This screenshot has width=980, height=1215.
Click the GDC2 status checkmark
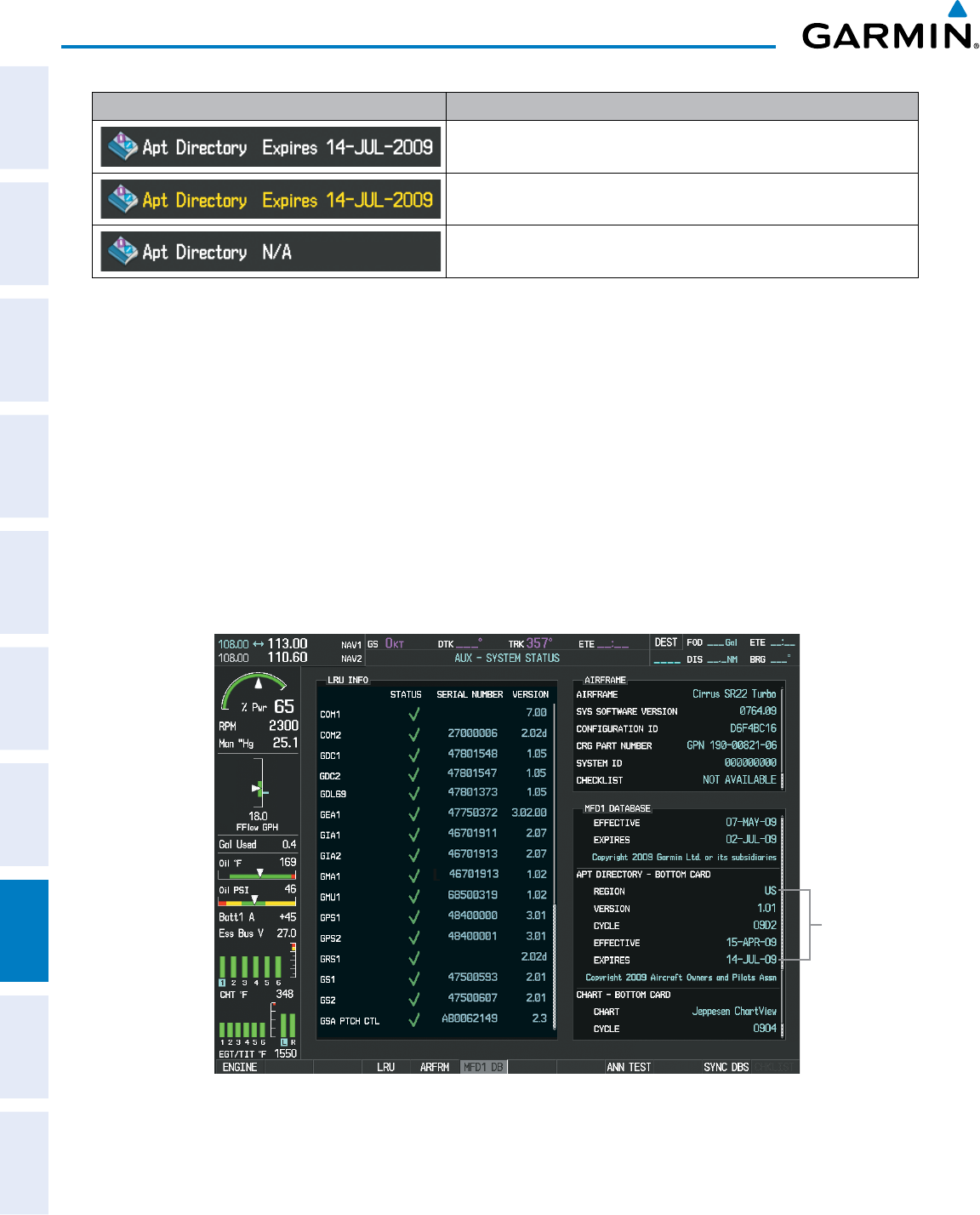click(x=413, y=775)
